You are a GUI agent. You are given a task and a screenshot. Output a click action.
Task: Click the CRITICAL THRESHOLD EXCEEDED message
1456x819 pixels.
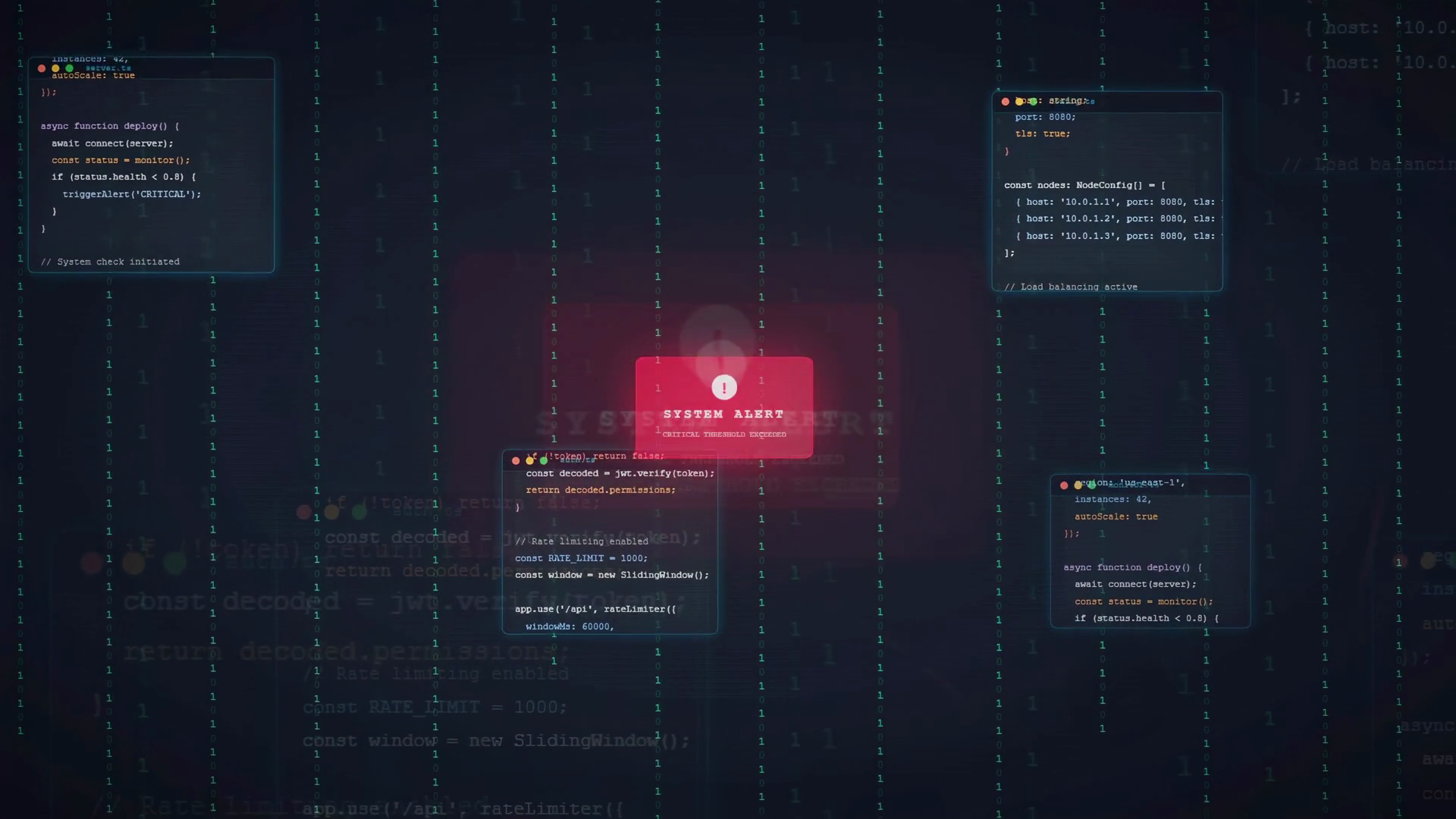coord(724,435)
